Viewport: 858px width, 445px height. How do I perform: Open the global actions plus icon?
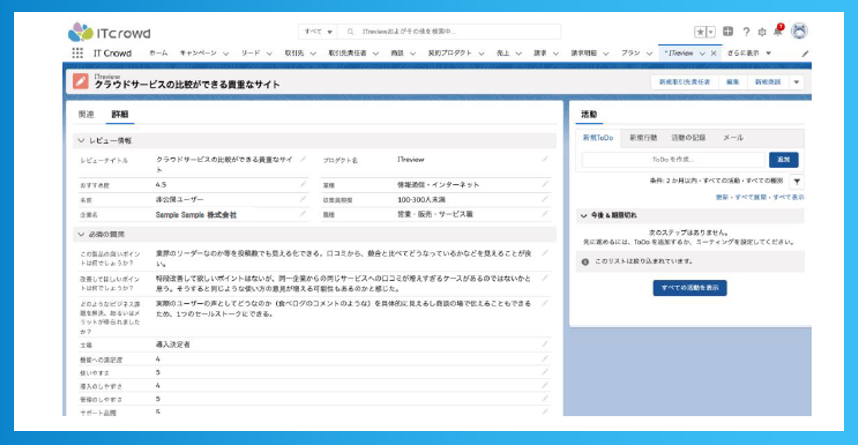728,31
